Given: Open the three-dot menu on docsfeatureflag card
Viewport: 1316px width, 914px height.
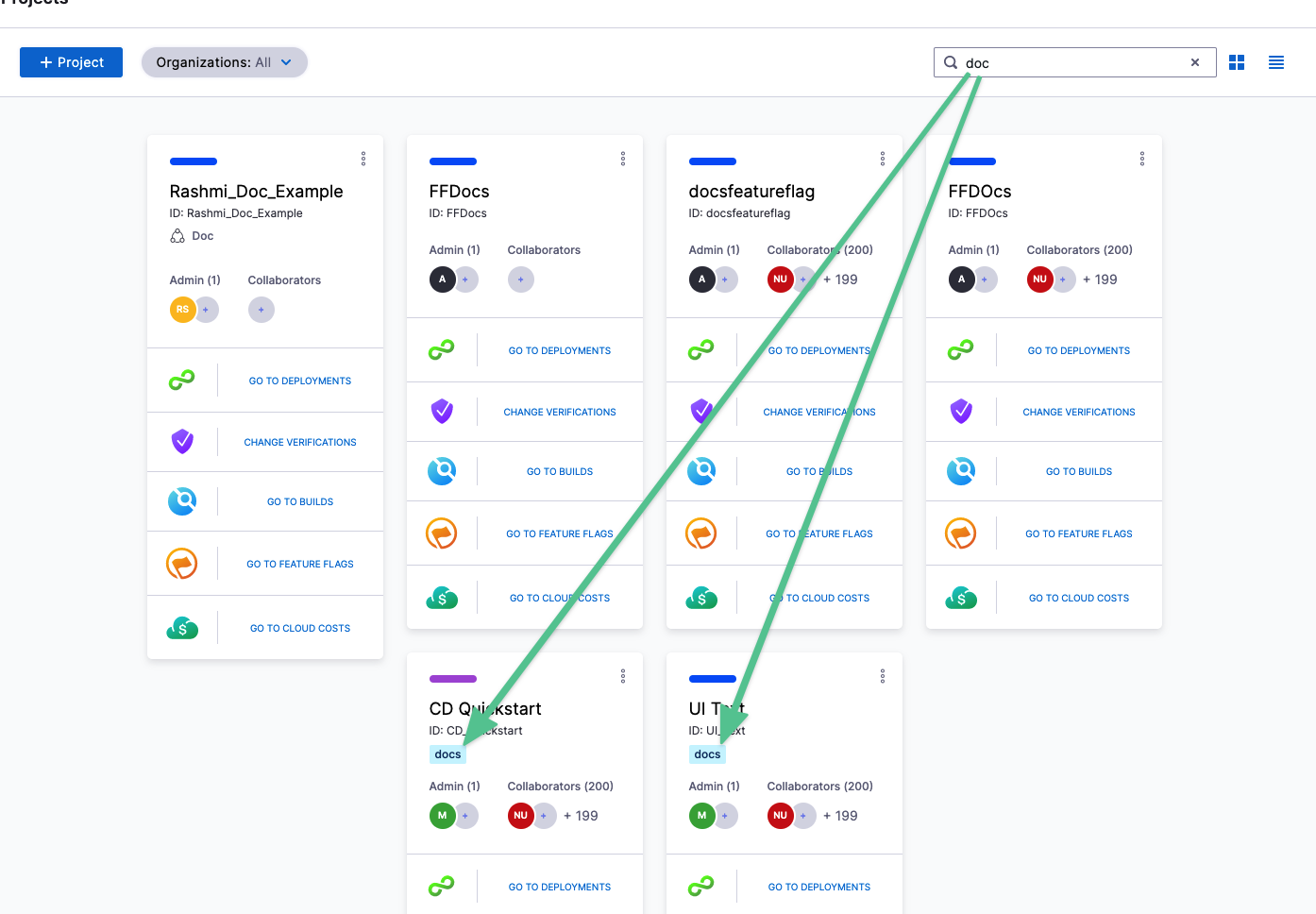Looking at the screenshot, I should pos(883,159).
